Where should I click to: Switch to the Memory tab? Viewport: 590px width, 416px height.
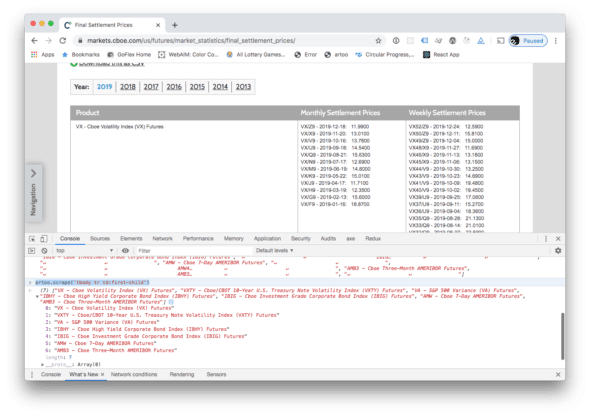point(234,239)
